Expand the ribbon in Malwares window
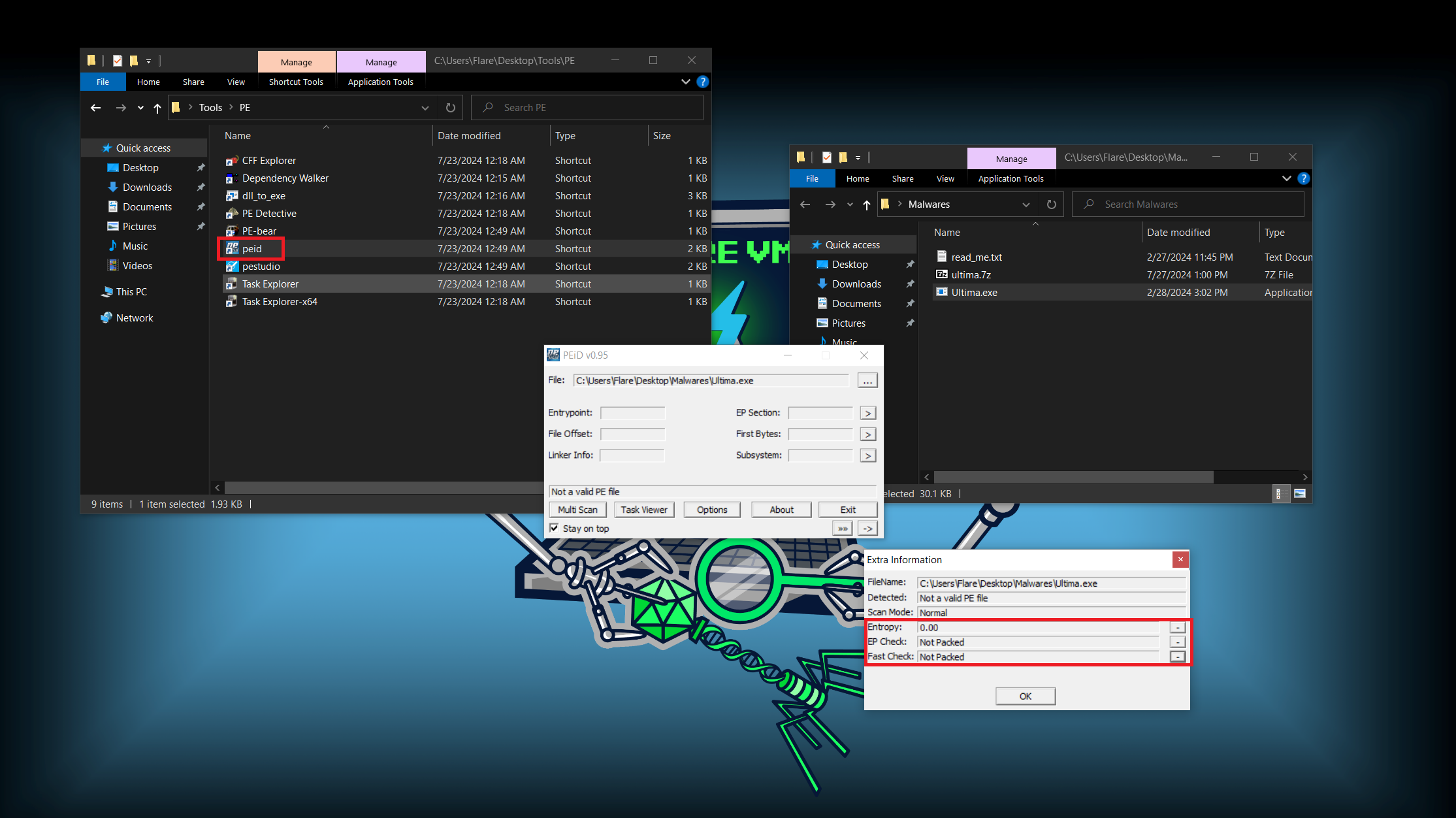Screen dimensions: 1456x818 tap(1287, 178)
